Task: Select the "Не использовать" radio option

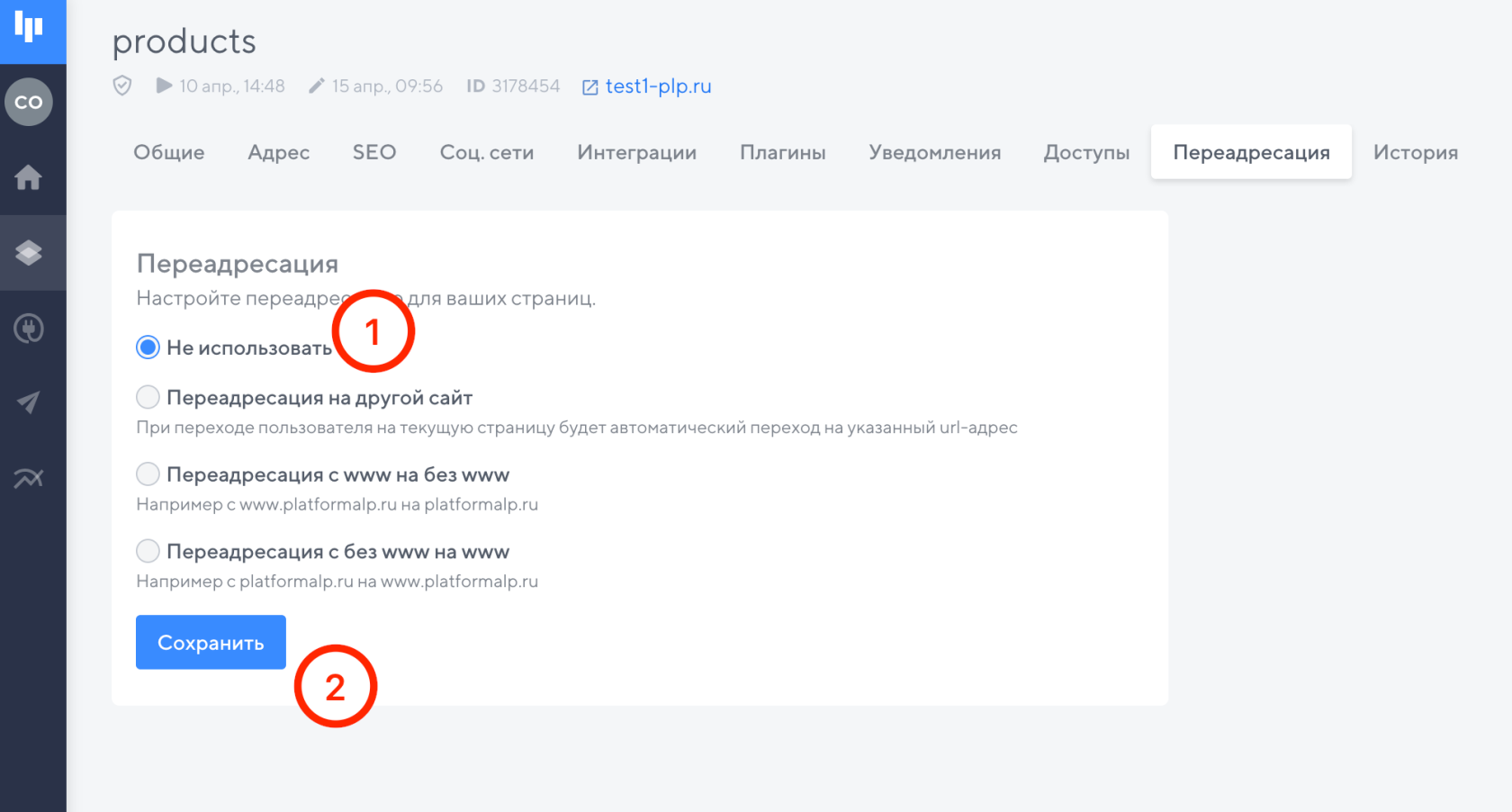Action: click(x=148, y=347)
